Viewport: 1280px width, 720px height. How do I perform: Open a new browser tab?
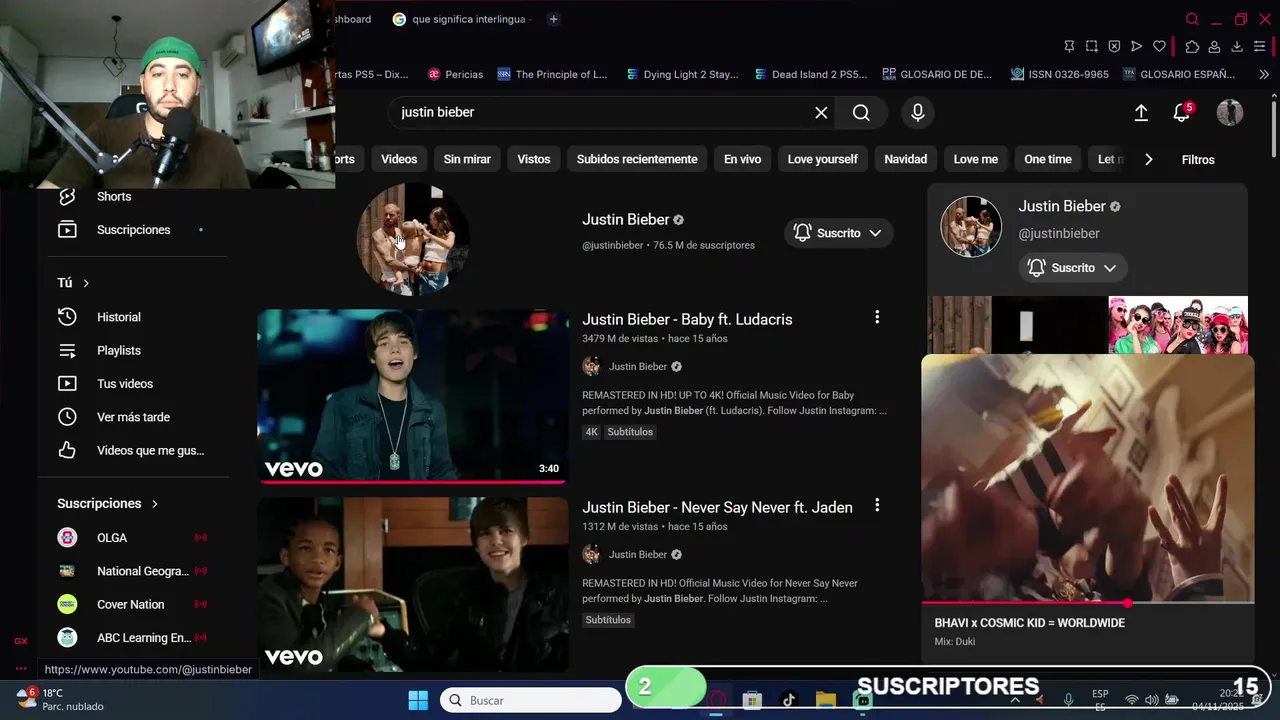coord(554,19)
